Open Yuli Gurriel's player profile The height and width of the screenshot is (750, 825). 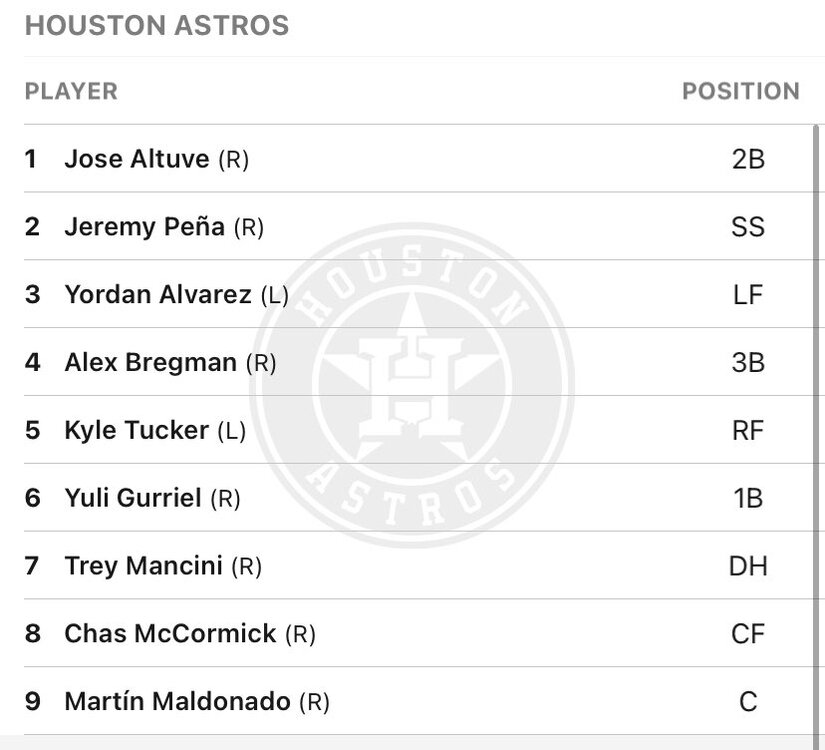tap(132, 498)
